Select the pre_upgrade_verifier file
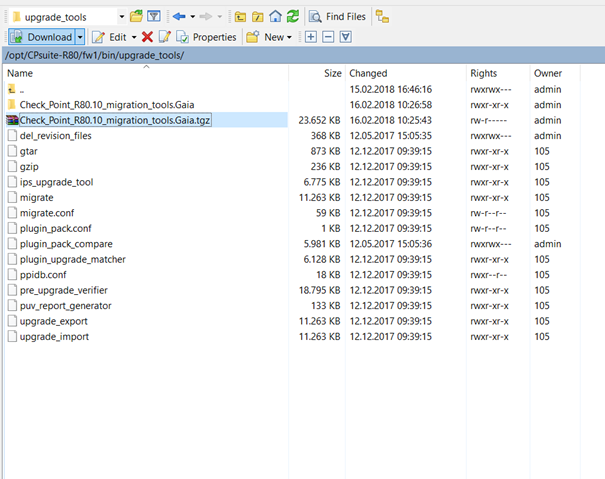 point(64,290)
